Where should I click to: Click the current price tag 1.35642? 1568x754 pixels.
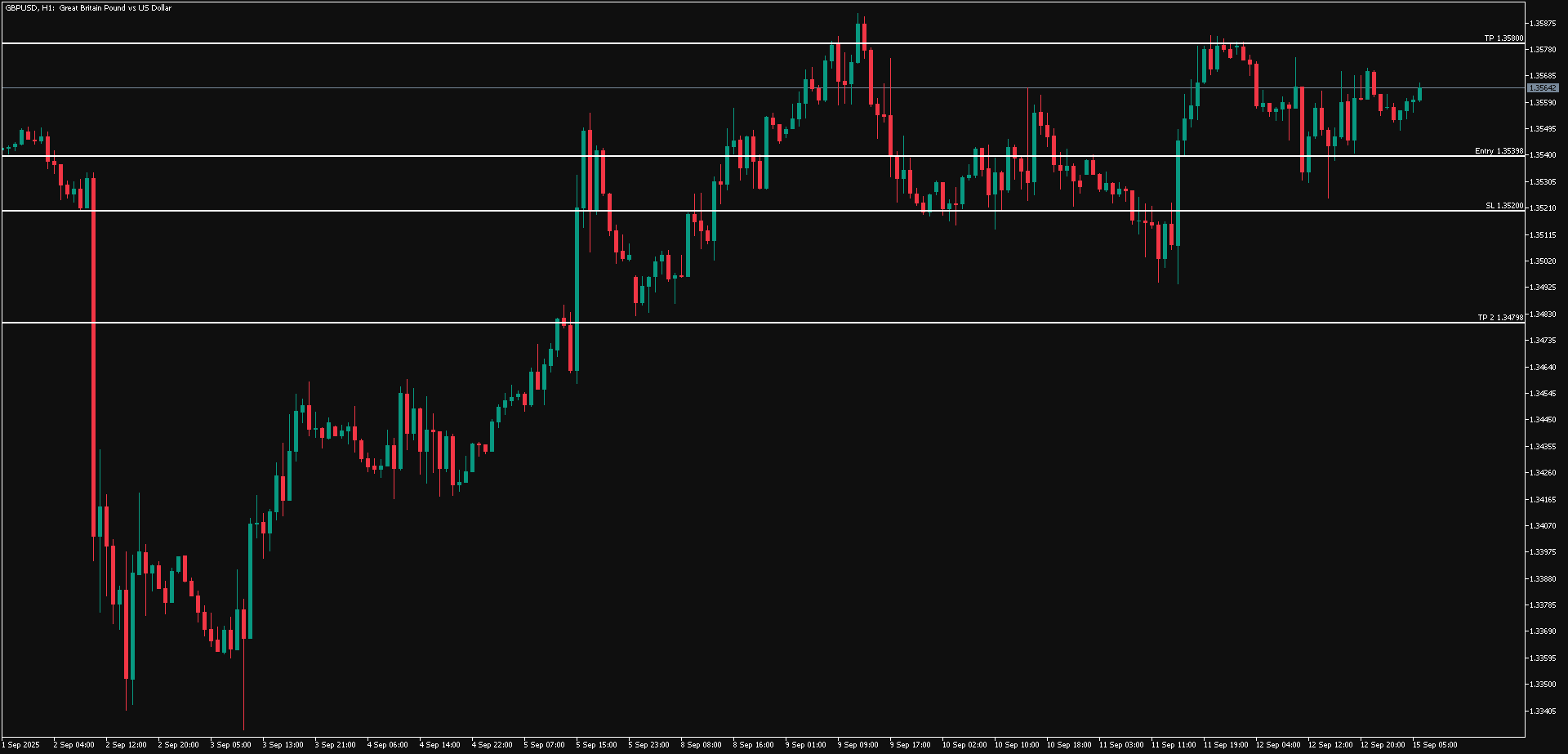coord(1543,87)
